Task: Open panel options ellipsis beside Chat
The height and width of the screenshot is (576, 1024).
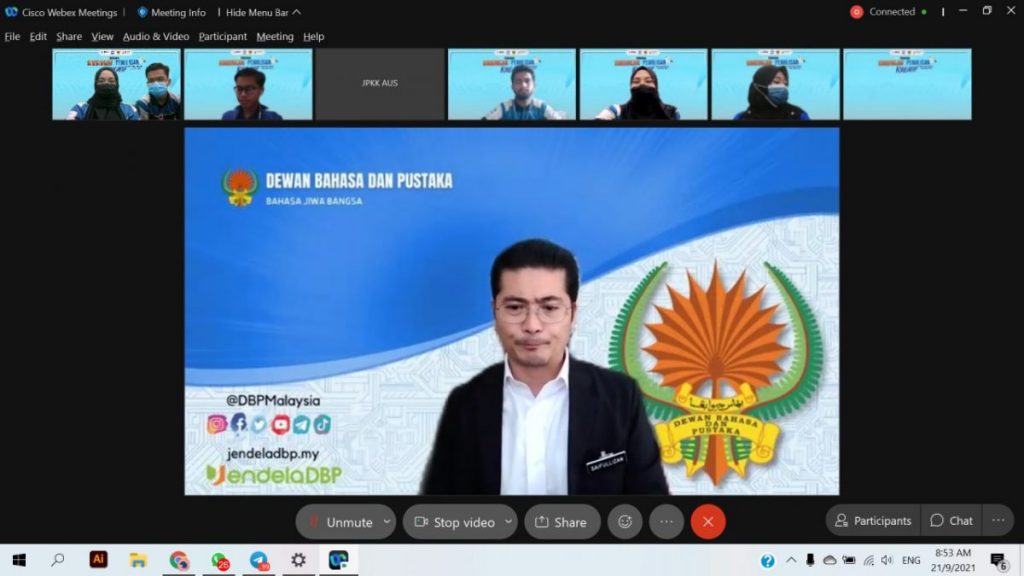Action: [x=998, y=520]
